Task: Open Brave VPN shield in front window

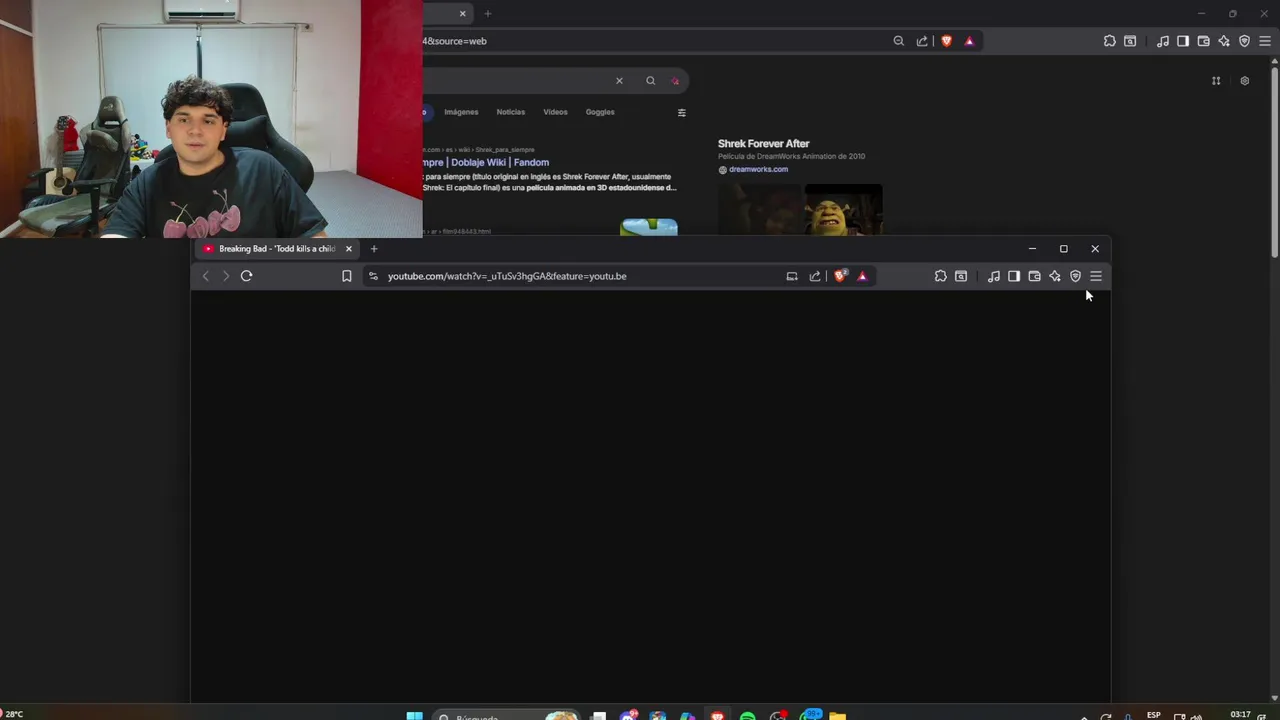Action: pos(1075,276)
